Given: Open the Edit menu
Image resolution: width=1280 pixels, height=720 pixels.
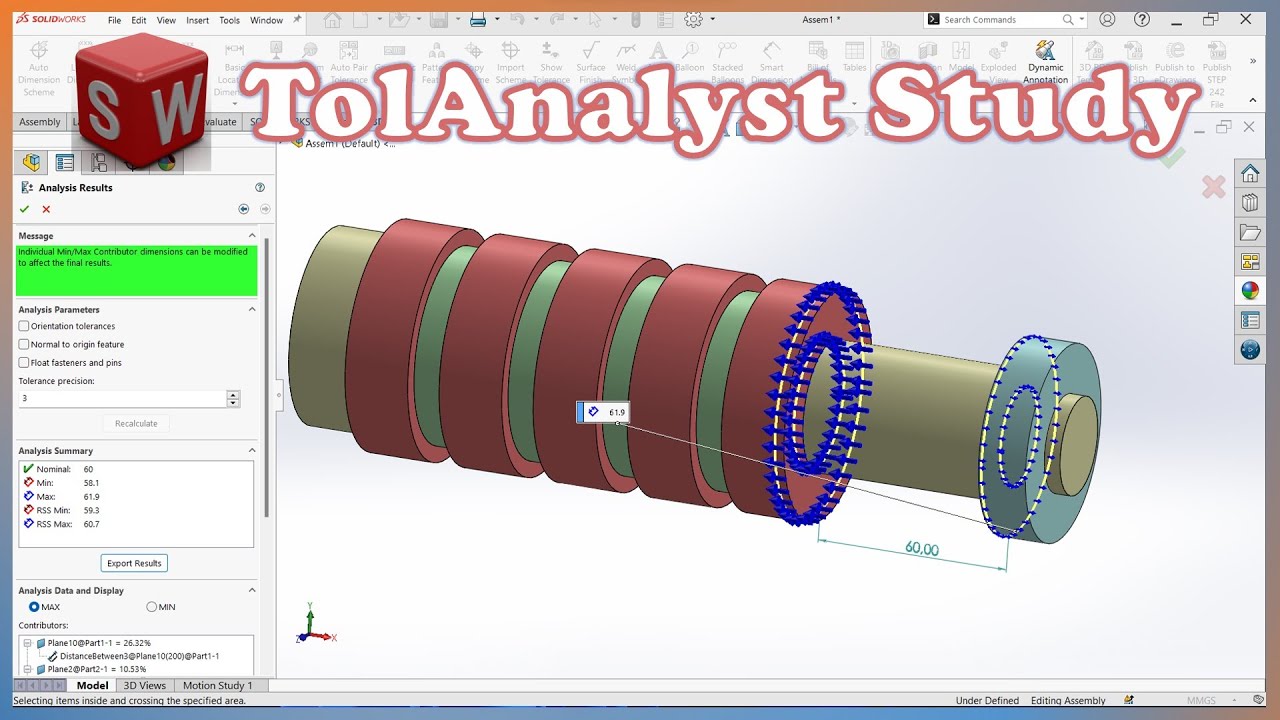Looking at the screenshot, I should (x=138, y=20).
